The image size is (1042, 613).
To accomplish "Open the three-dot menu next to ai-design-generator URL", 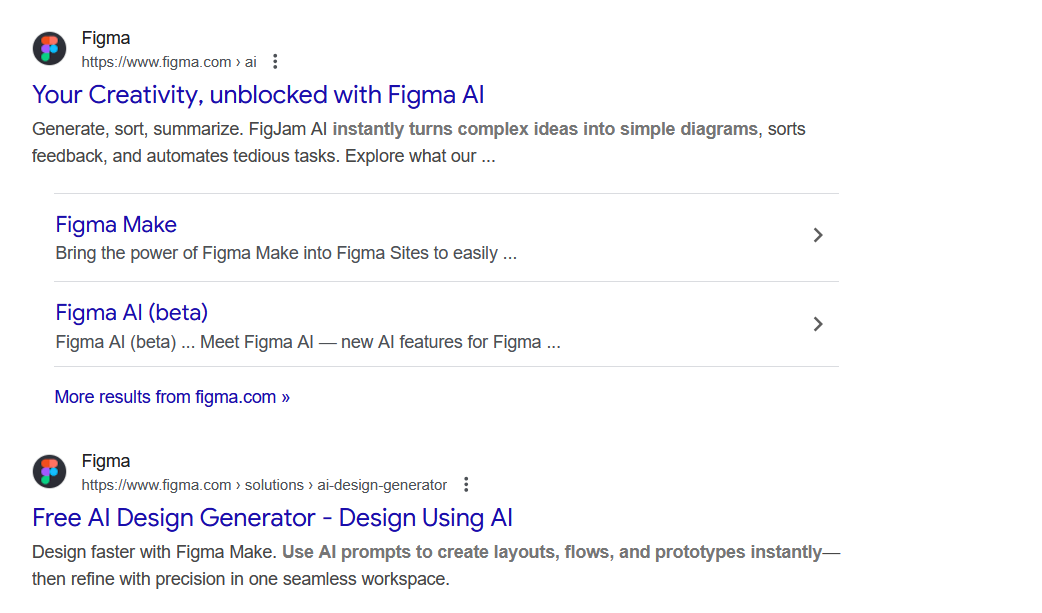I will tap(467, 485).
